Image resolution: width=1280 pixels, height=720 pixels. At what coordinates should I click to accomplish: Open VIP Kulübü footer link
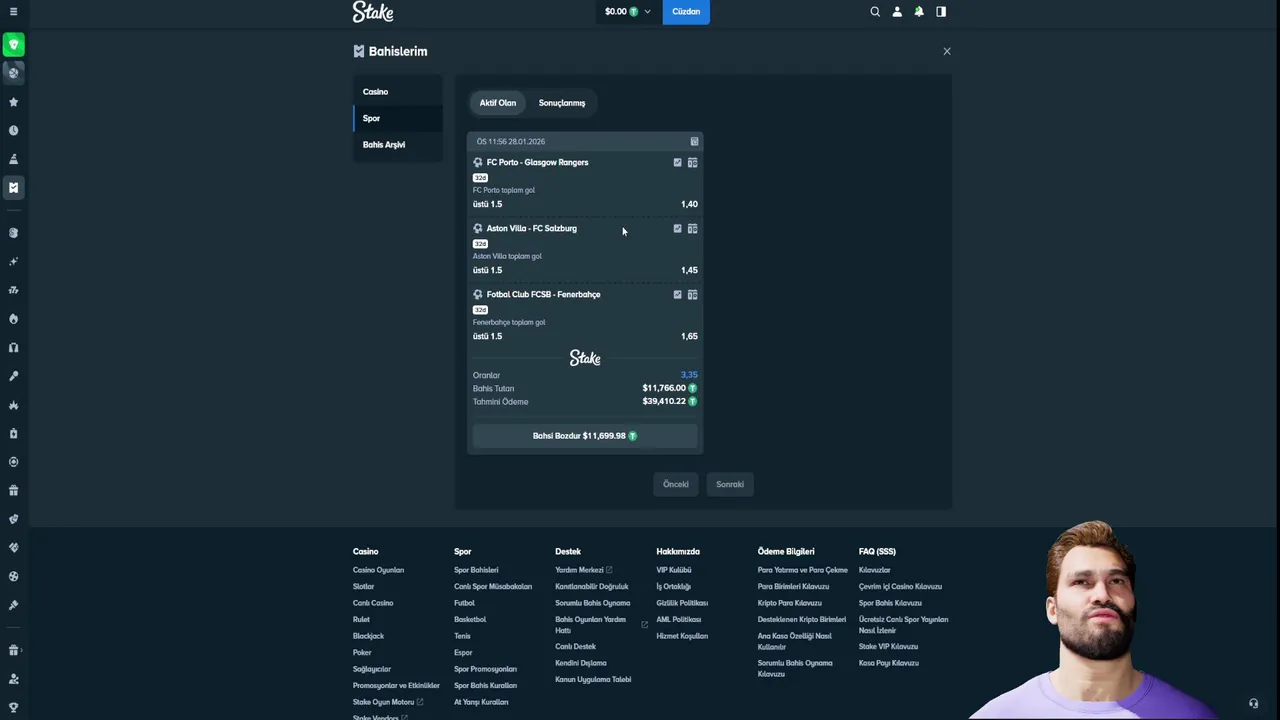pyautogui.click(x=674, y=570)
